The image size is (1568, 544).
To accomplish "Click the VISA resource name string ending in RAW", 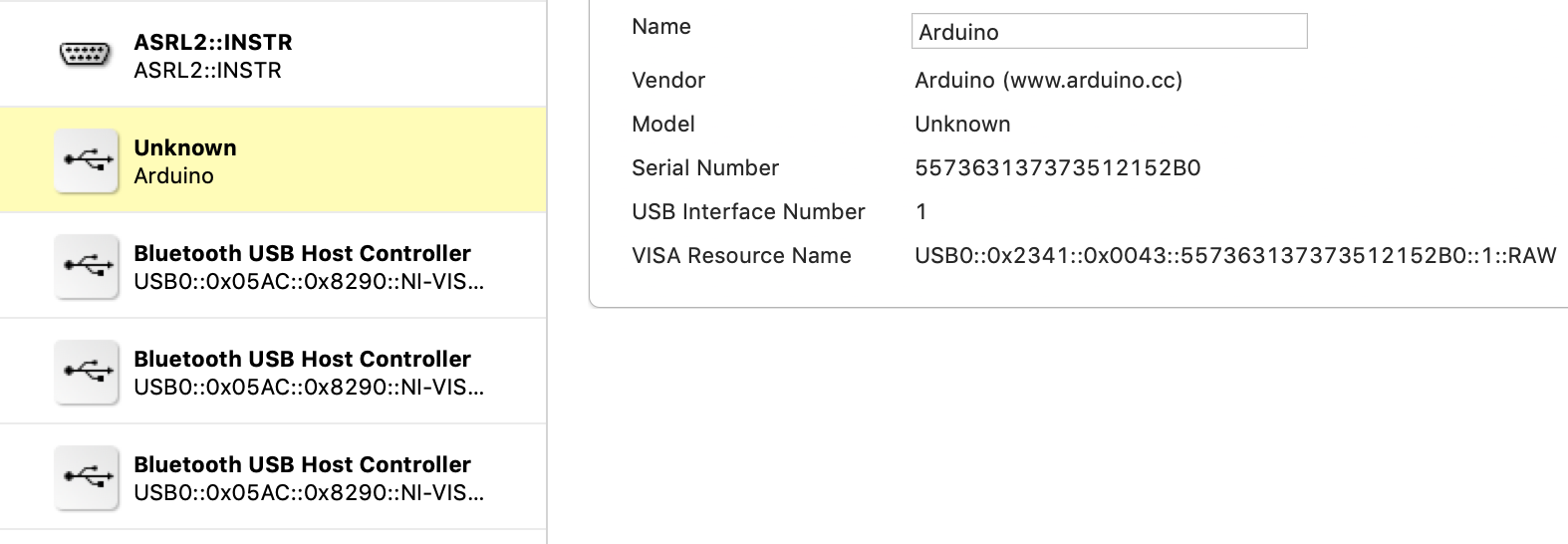I will point(1234,255).
